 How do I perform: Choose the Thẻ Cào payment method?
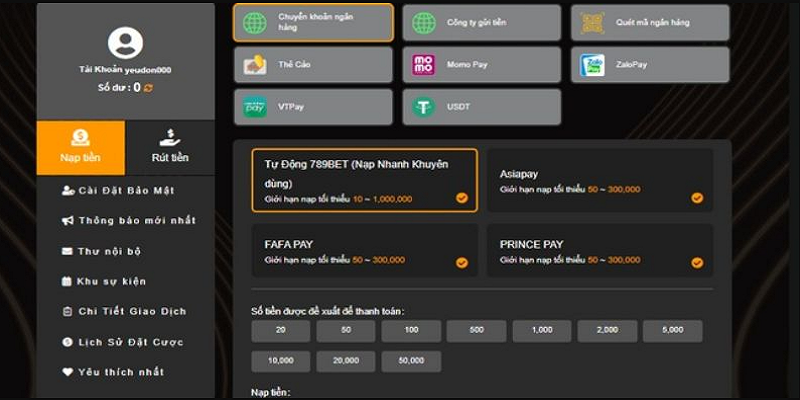[313, 65]
